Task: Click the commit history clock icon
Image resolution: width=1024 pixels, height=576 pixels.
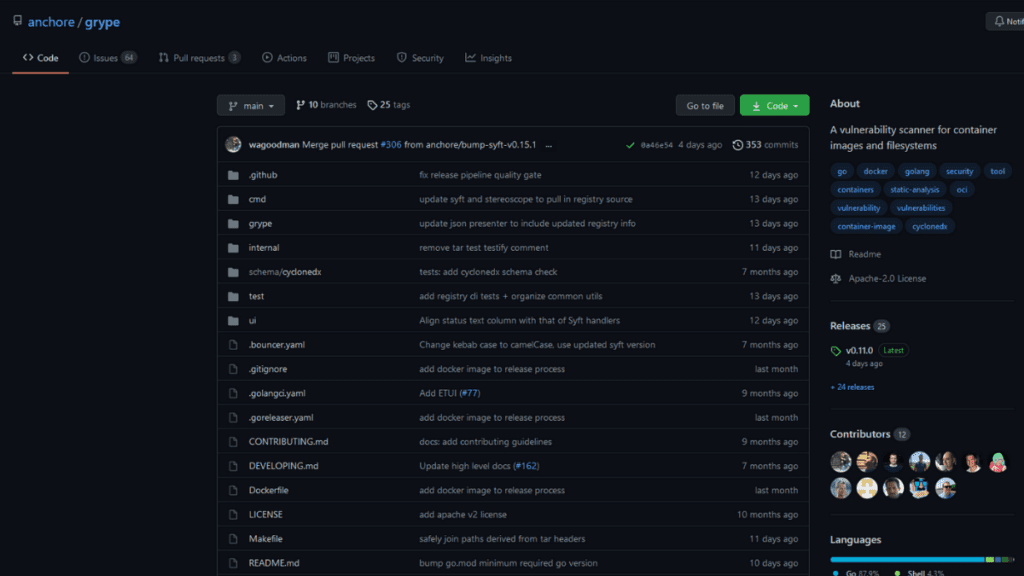Action: 737,145
